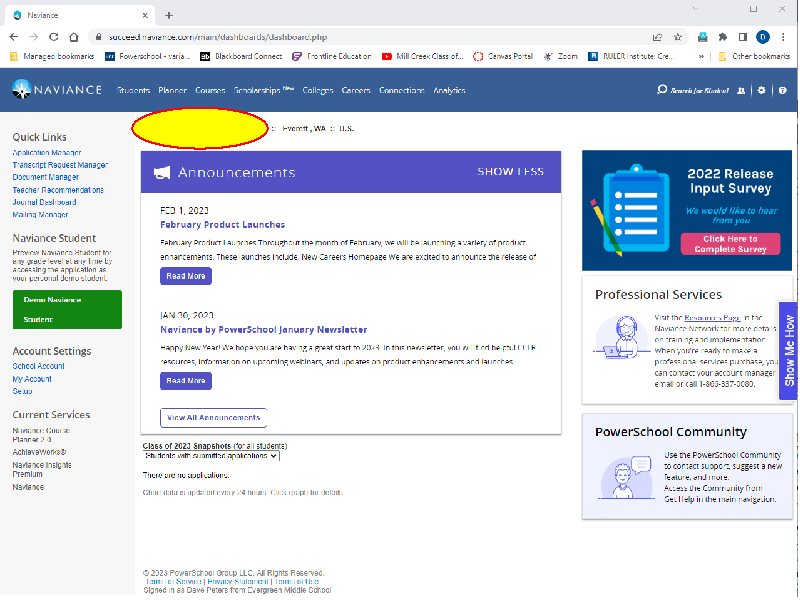800x600 pixels.
Task: Open Naviance by PowerSchool January Newsletter title
Action: (x=264, y=330)
